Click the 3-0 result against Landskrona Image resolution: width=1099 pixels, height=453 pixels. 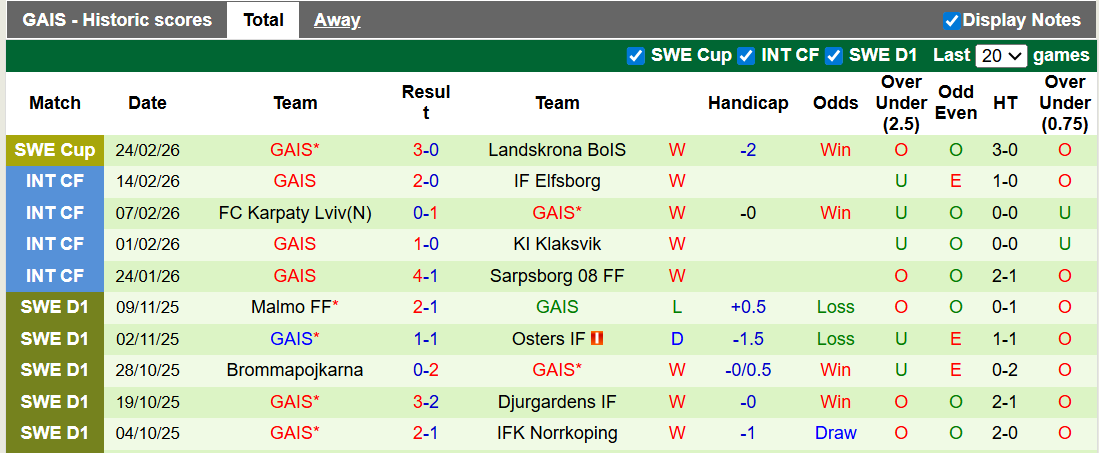(426, 150)
